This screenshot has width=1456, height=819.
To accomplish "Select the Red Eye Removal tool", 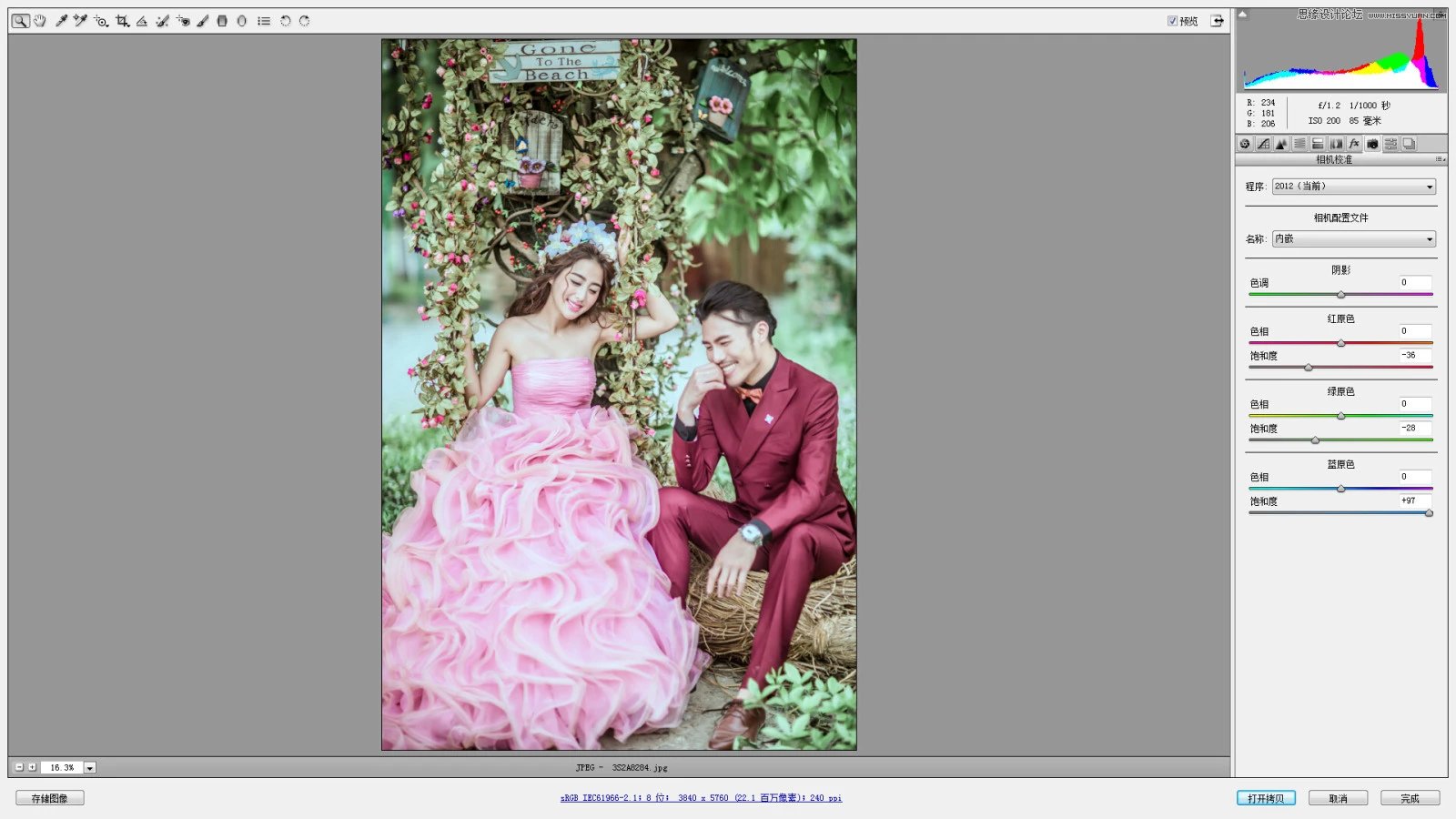I will coord(183,20).
